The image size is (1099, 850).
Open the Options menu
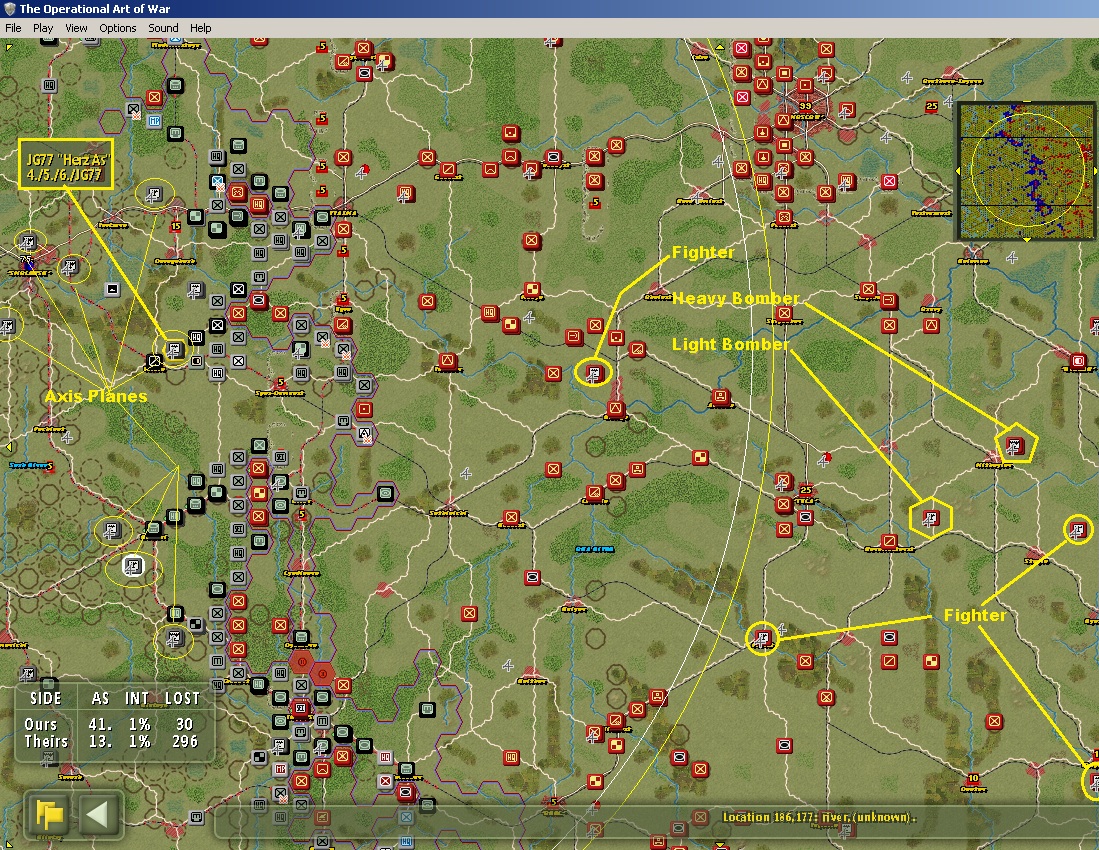click(118, 28)
